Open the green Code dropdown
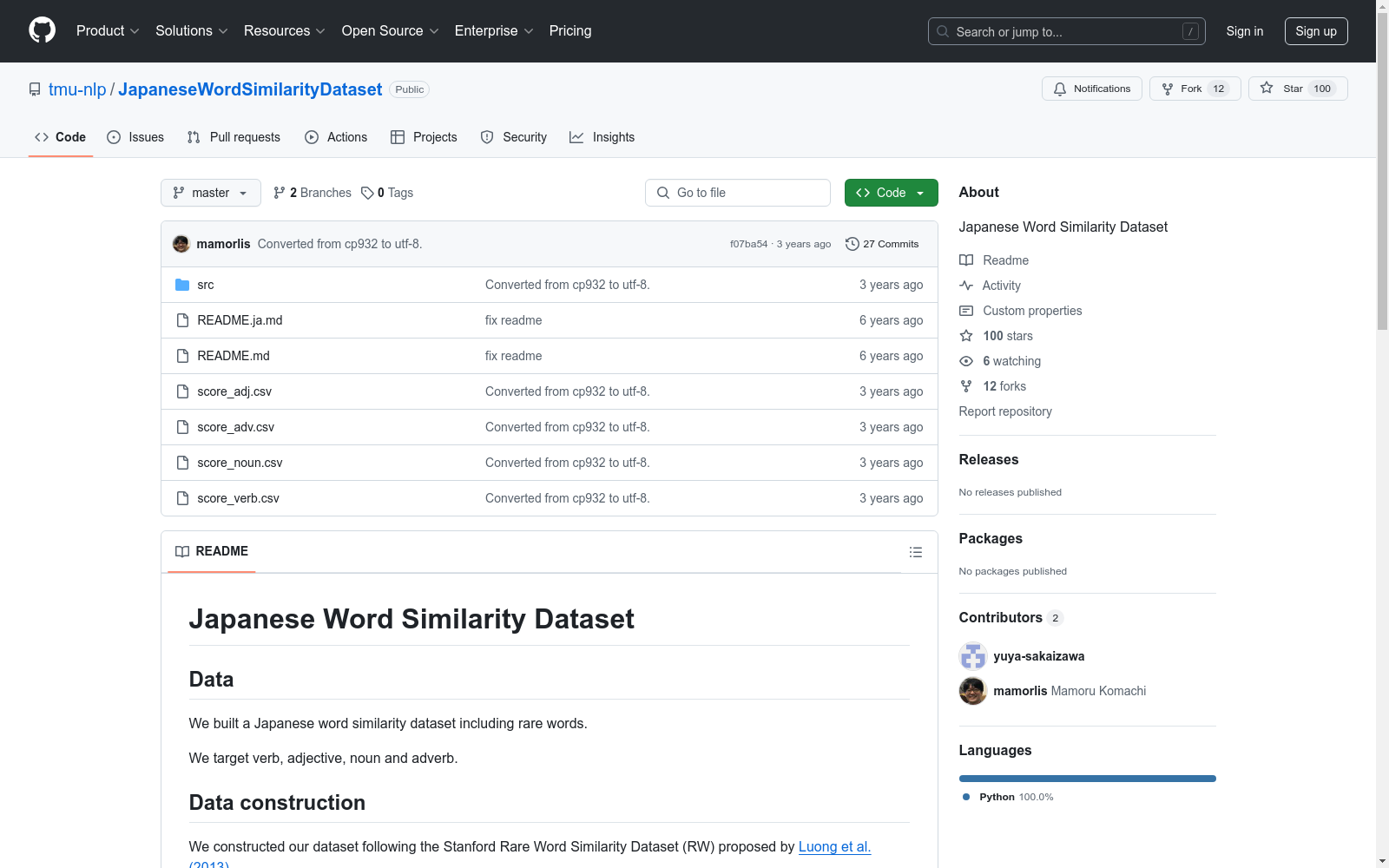Viewport: 1389px width, 868px height. pyautogui.click(x=891, y=193)
